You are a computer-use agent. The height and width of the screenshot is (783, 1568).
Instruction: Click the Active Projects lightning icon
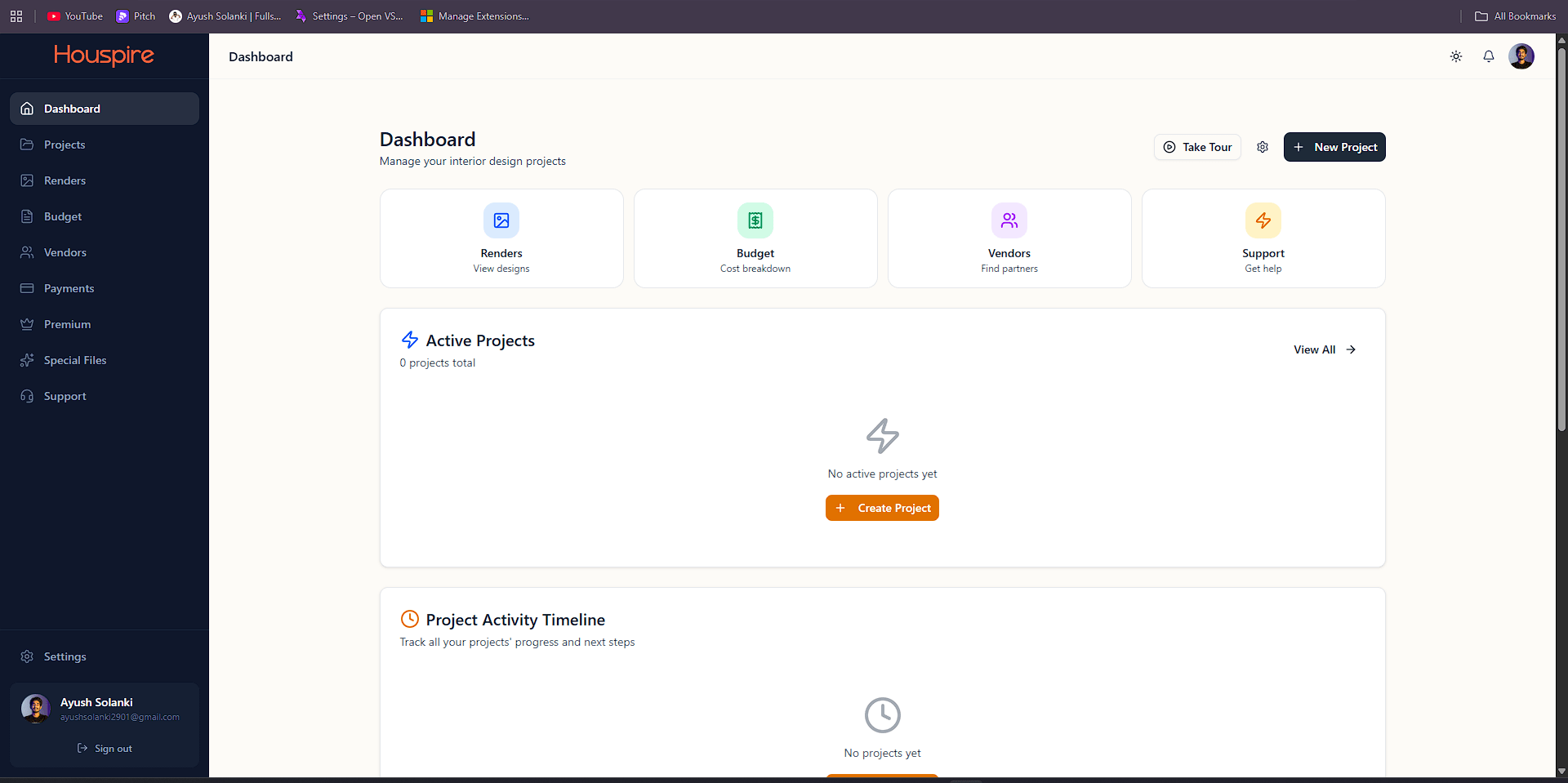point(410,340)
